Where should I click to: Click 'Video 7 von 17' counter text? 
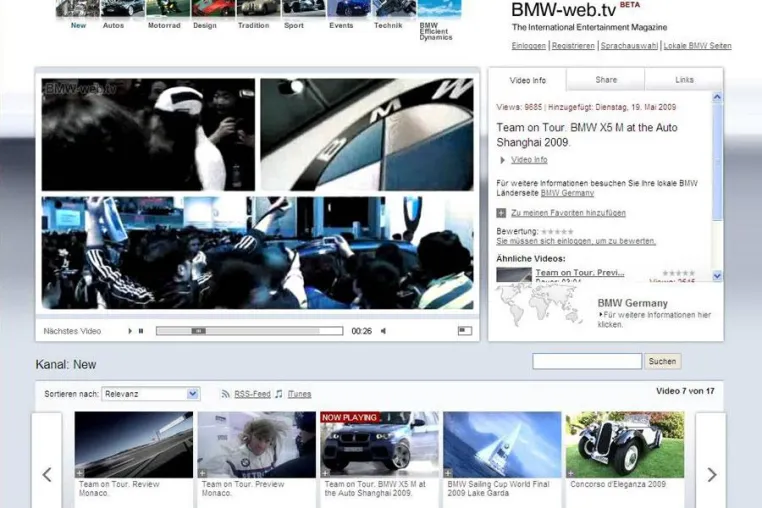[685, 391]
